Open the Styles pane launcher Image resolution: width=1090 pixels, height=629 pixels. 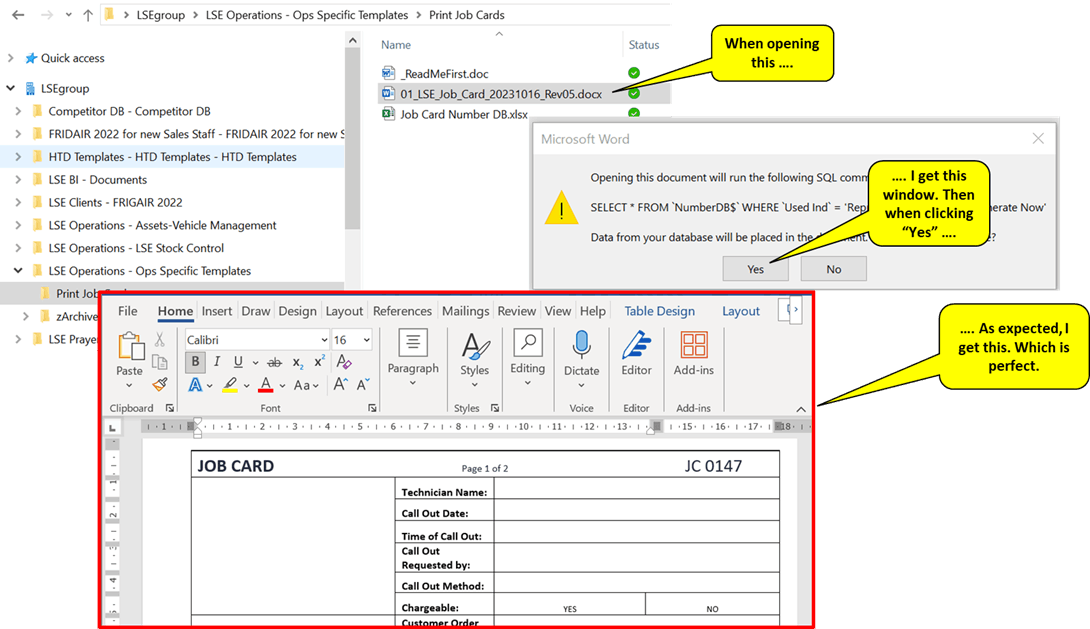pyautogui.click(x=495, y=408)
